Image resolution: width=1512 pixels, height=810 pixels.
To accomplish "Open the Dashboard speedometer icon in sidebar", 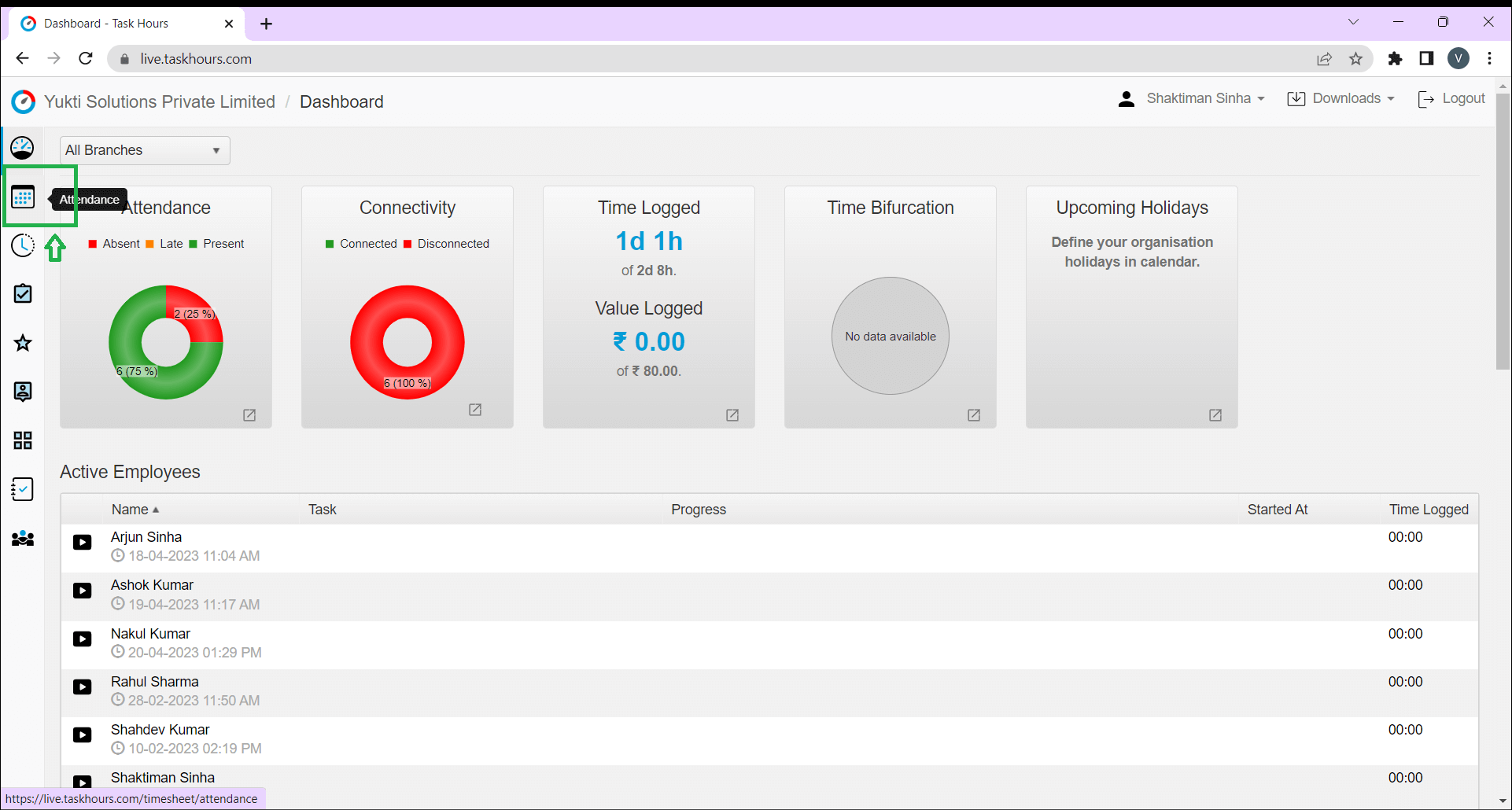I will point(23,148).
